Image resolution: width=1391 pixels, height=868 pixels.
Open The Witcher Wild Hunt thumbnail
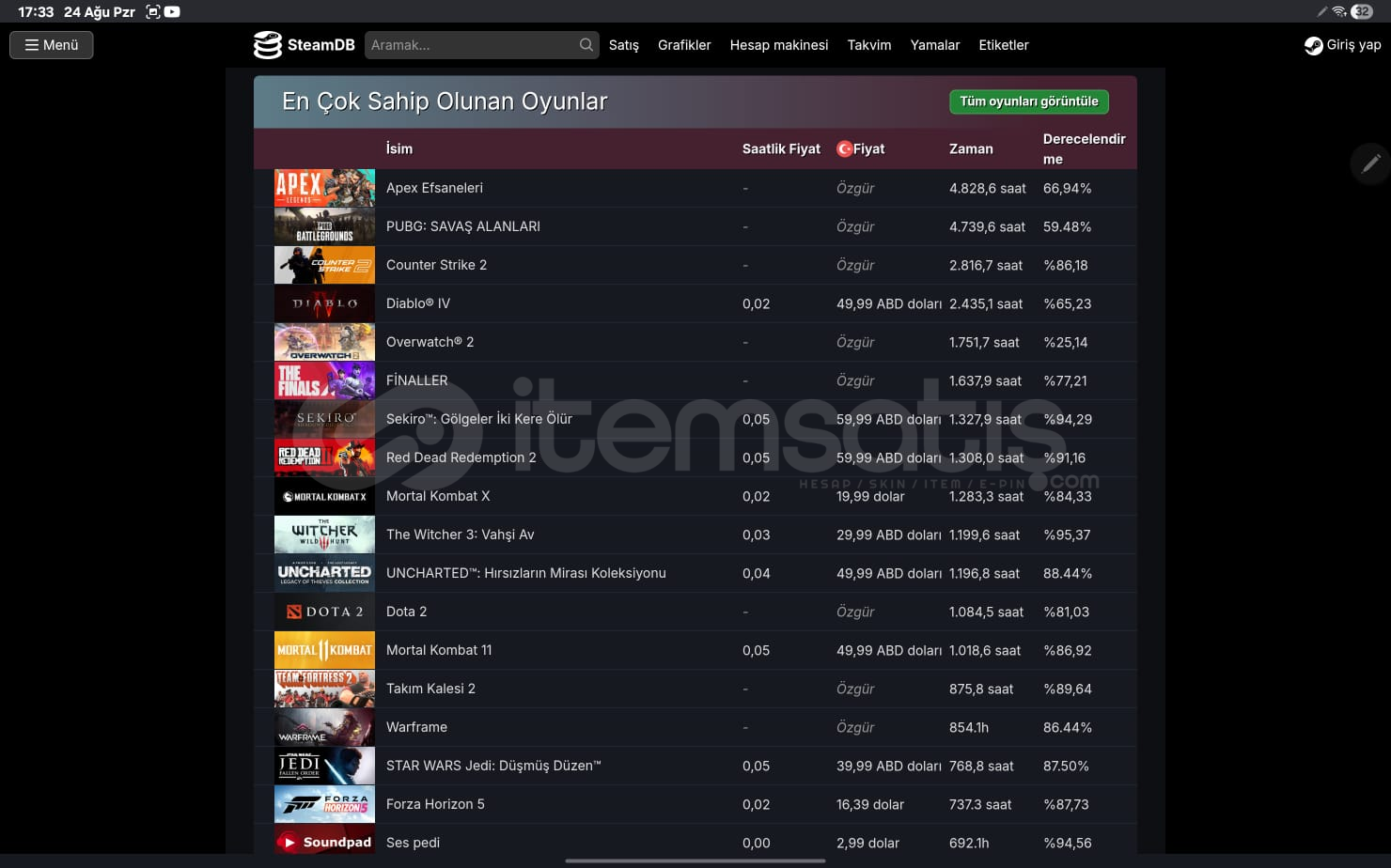[324, 535]
